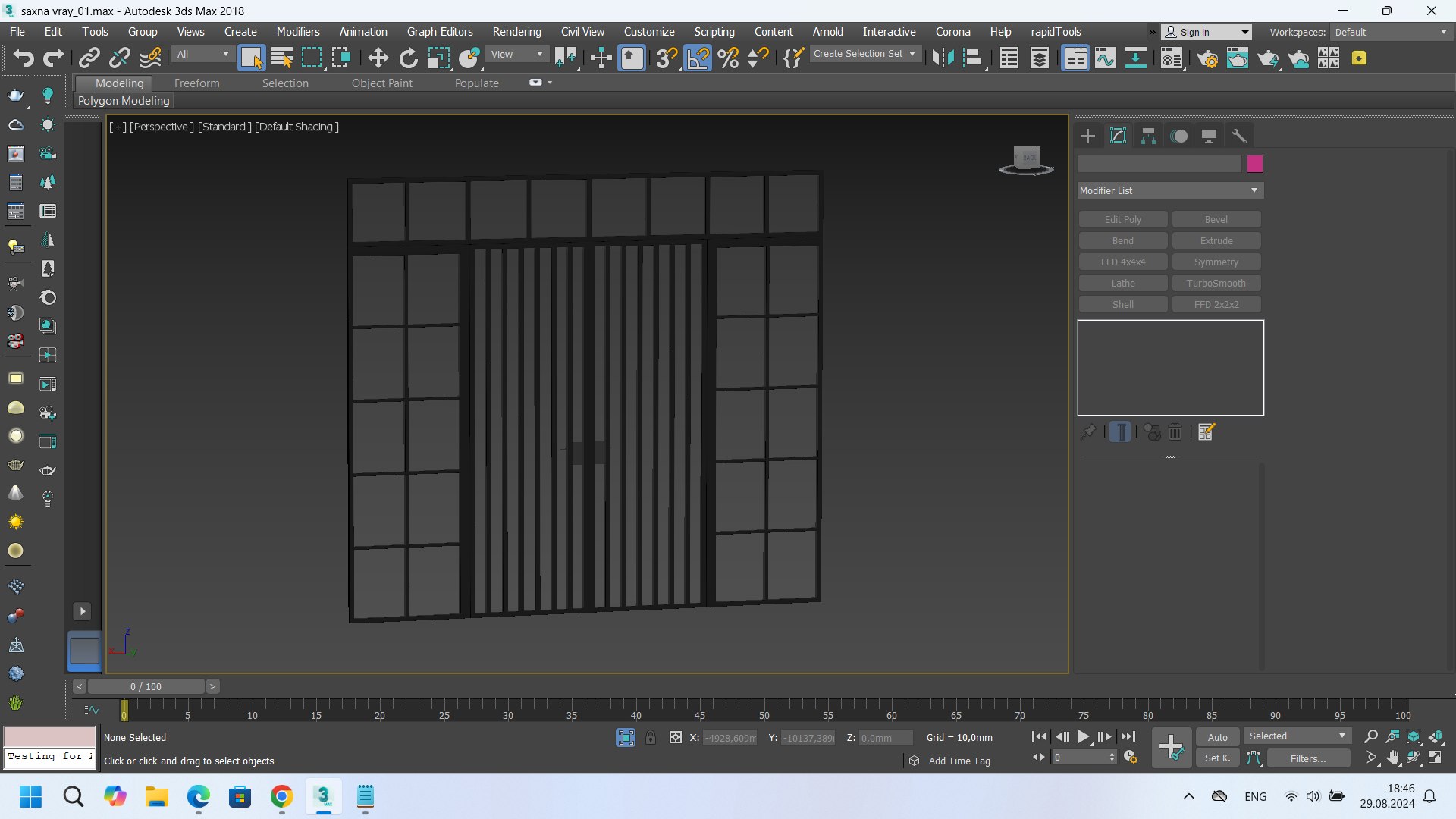This screenshot has height=819, width=1456.
Task: Toggle the Spinner Snap button
Action: point(758,58)
